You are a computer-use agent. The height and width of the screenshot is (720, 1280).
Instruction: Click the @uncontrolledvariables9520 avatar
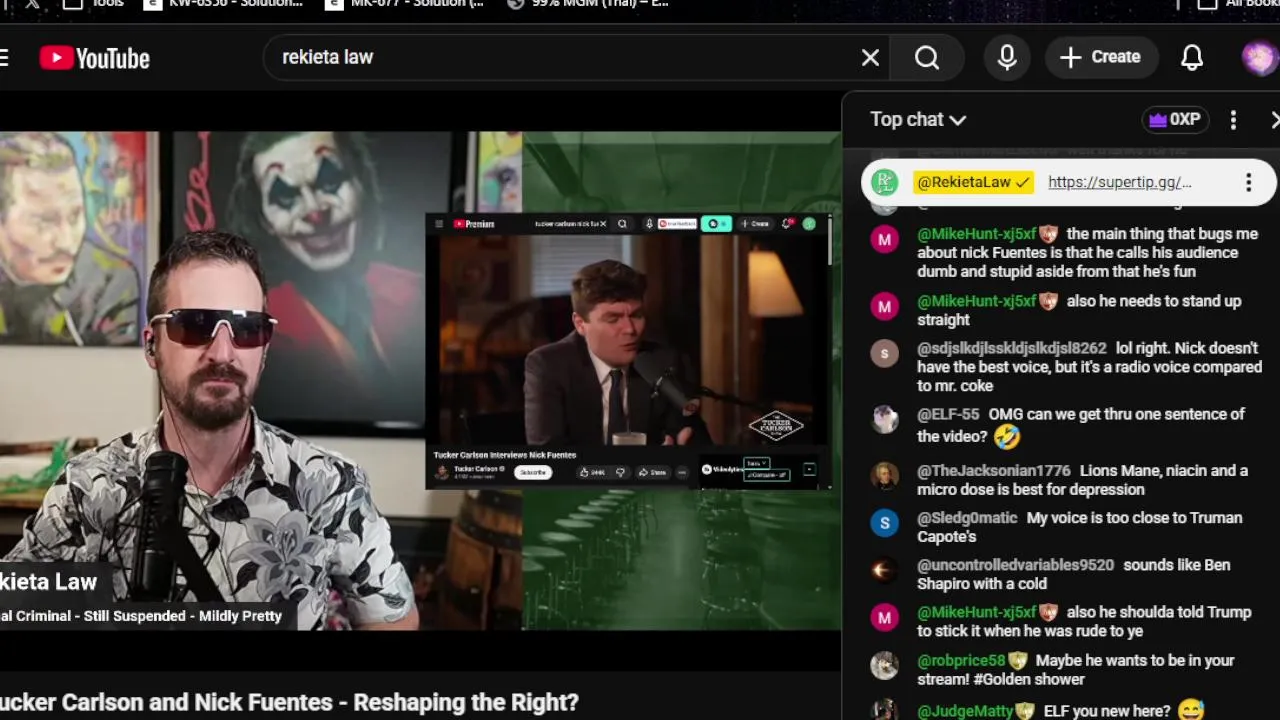pos(884,570)
